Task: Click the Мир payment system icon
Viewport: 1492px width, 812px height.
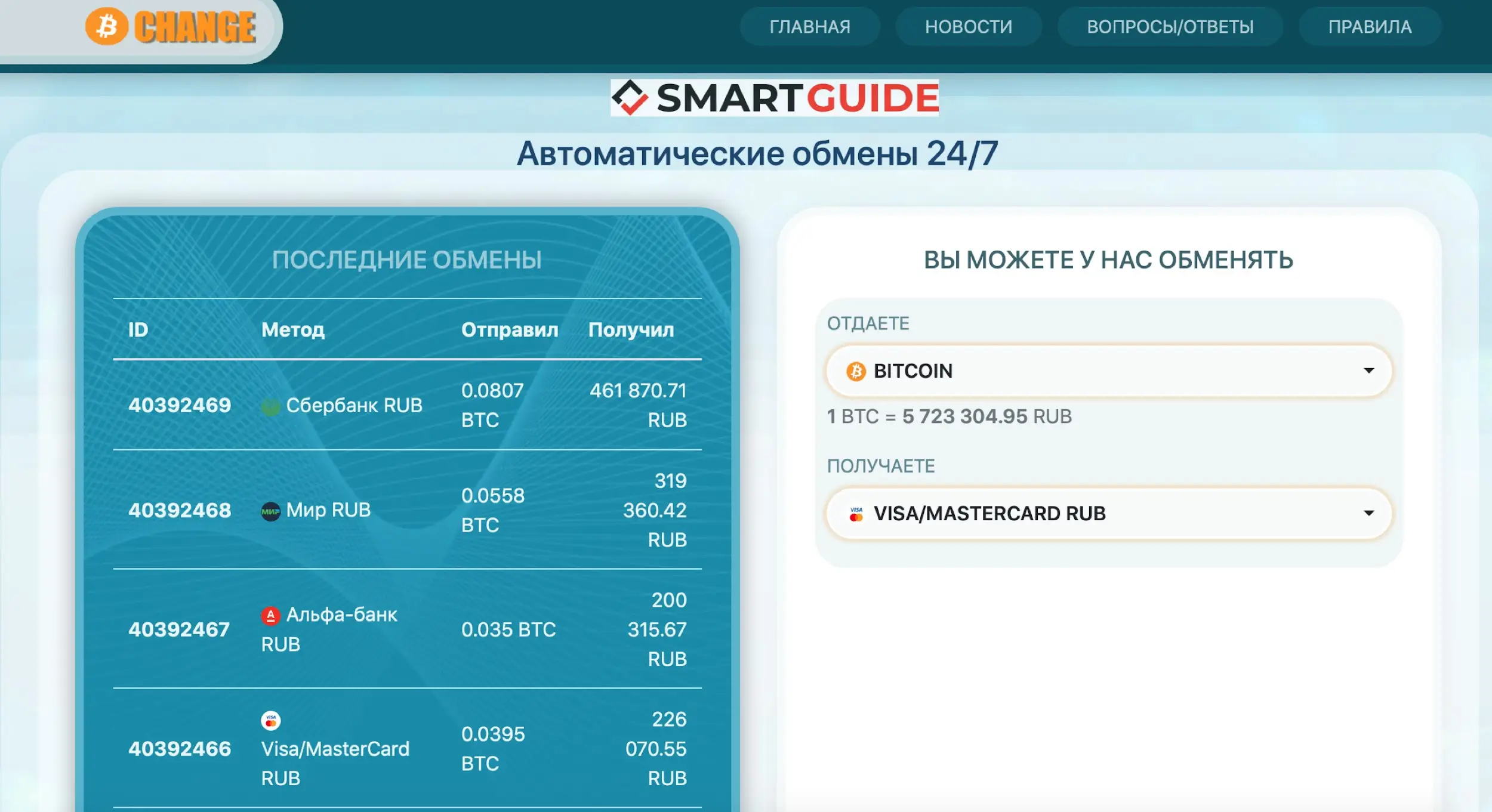Action: coord(270,511)
